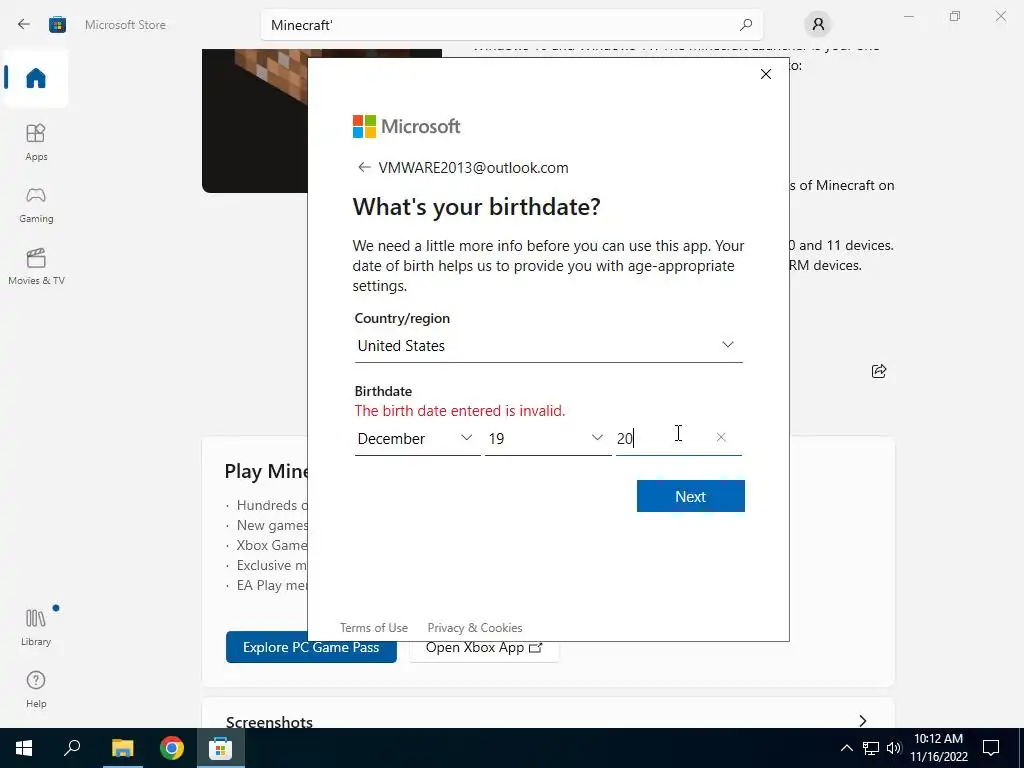The height and width of the screenshot is (768, 1024).
Task: Open Privacy & Cookies link
Action: [x=475, y=628]
